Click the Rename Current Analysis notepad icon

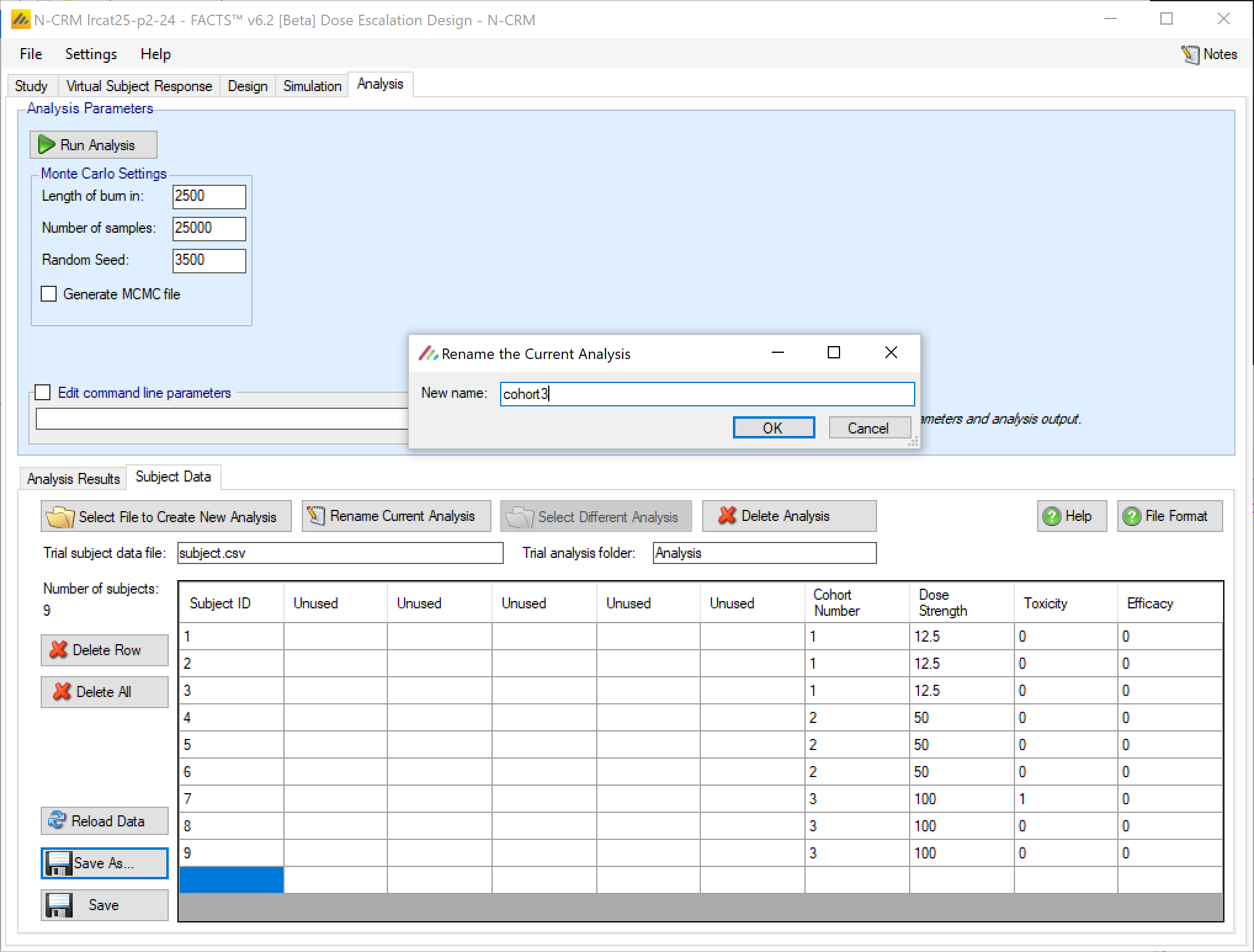(316, 515)
